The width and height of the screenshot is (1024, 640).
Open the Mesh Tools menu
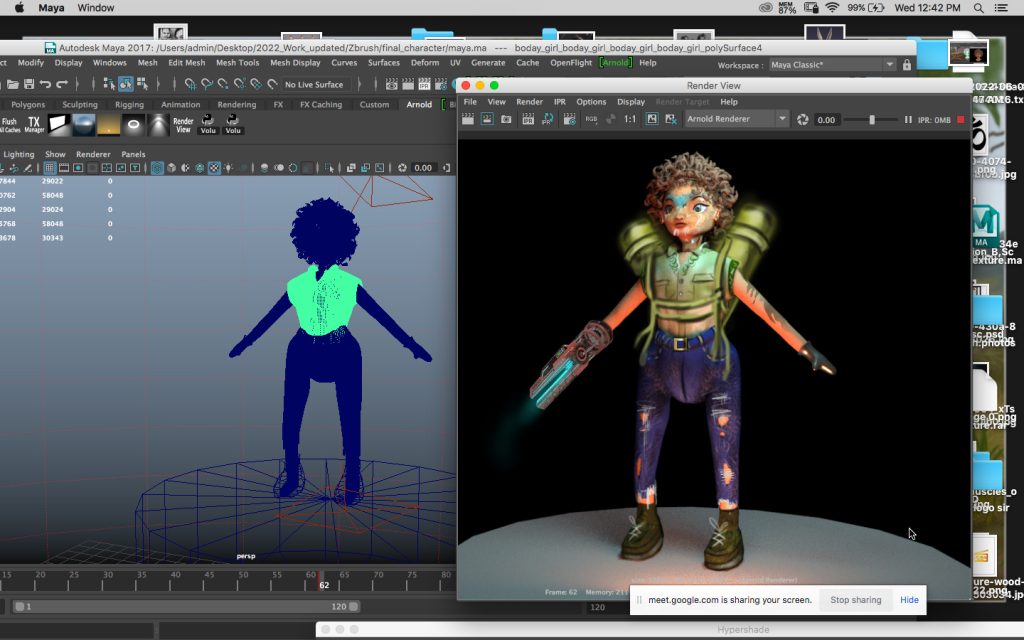click(x=238, y=63)
